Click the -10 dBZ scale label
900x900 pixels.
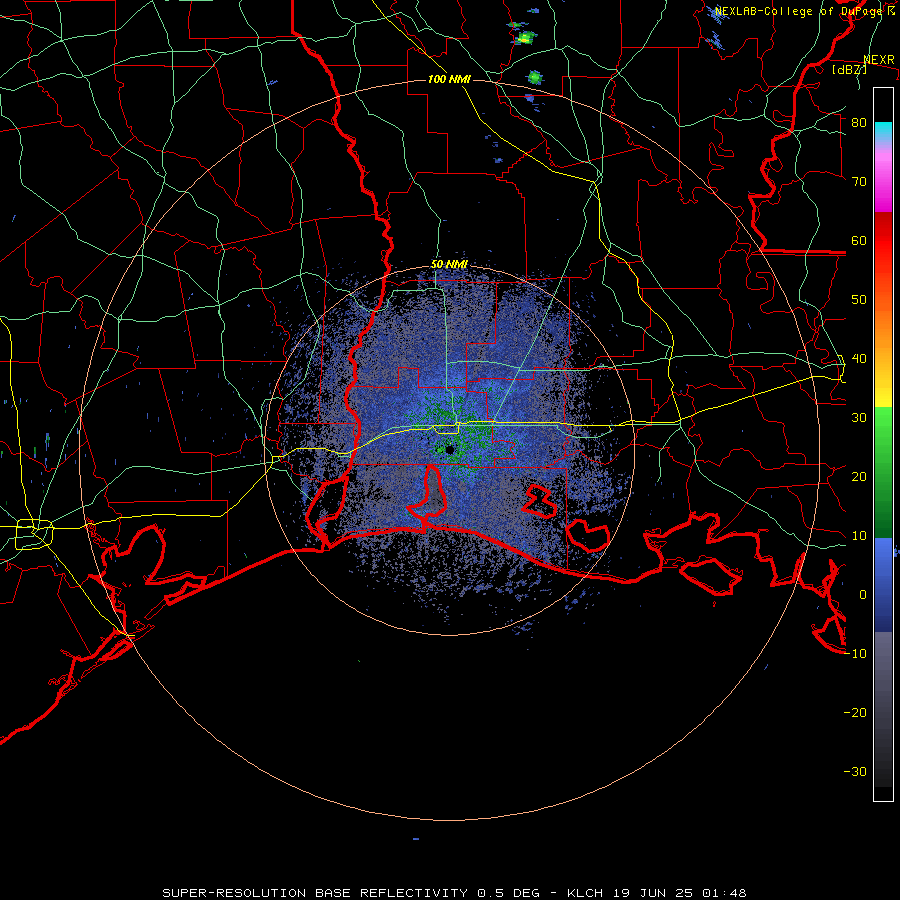(x=855, y=654)
